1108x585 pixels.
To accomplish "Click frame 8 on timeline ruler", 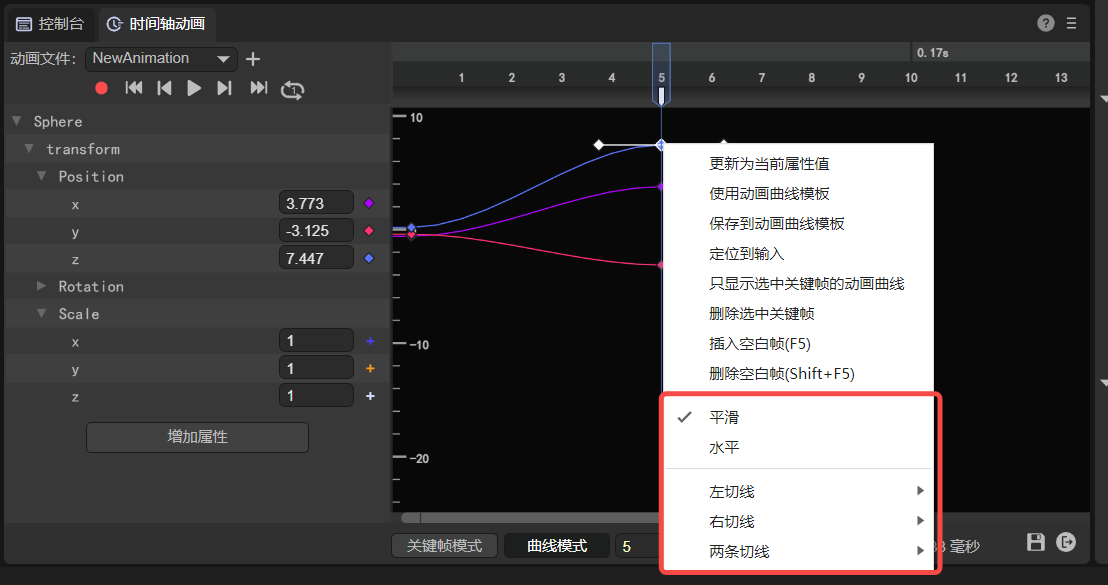I will (x=812, y=78).
